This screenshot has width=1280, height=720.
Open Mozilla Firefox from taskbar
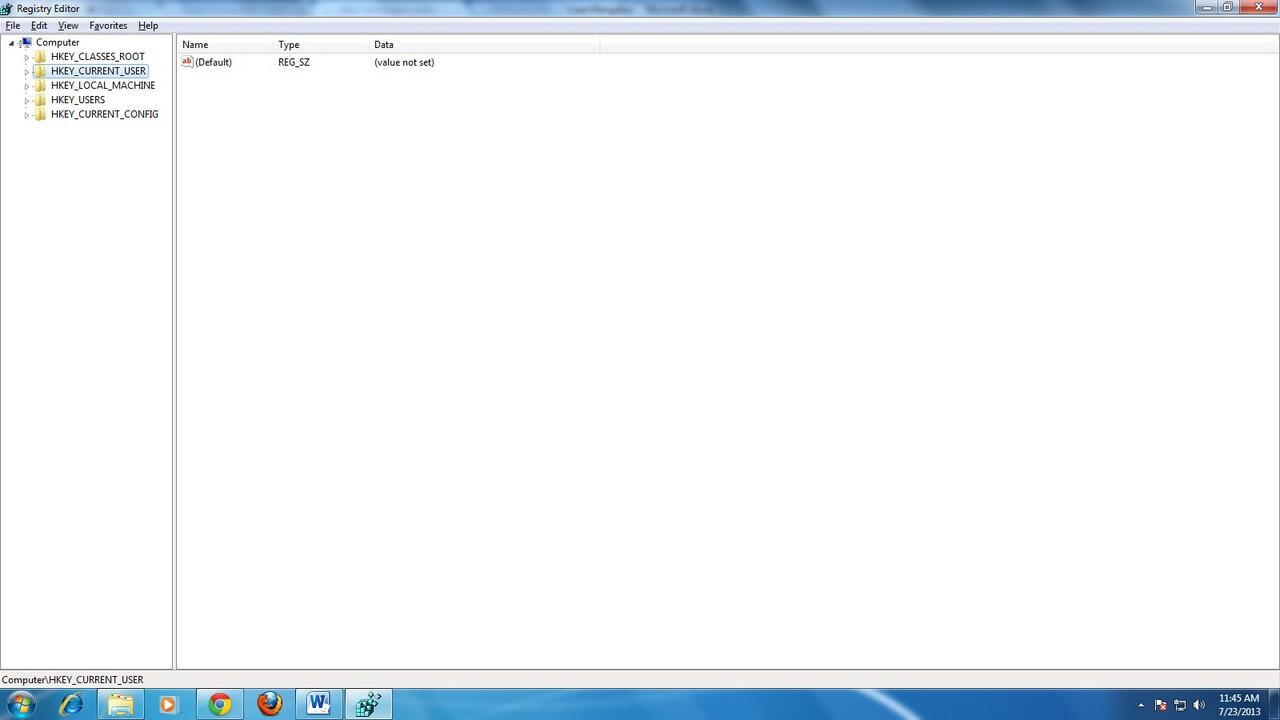[269, 705]
